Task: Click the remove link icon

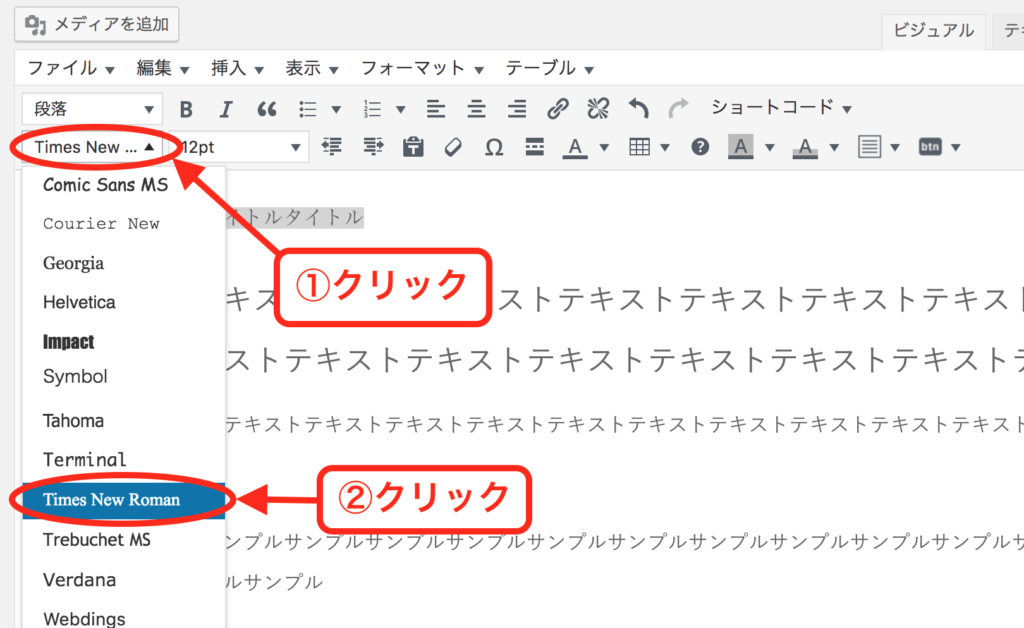Action: [598, 109]
